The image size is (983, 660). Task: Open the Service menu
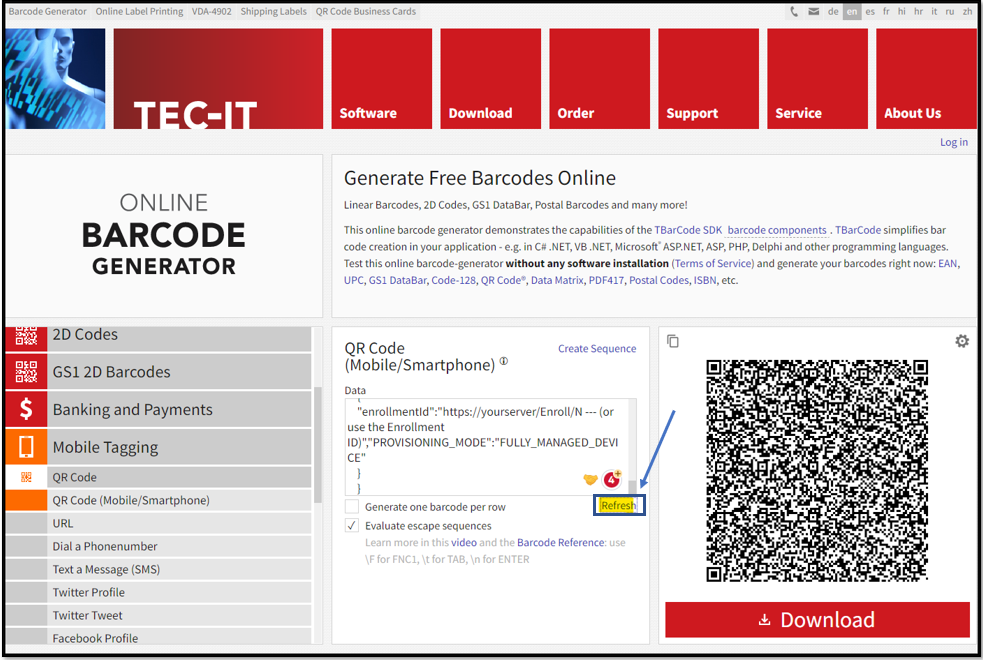pyautogui.click(x=817, y=79)
